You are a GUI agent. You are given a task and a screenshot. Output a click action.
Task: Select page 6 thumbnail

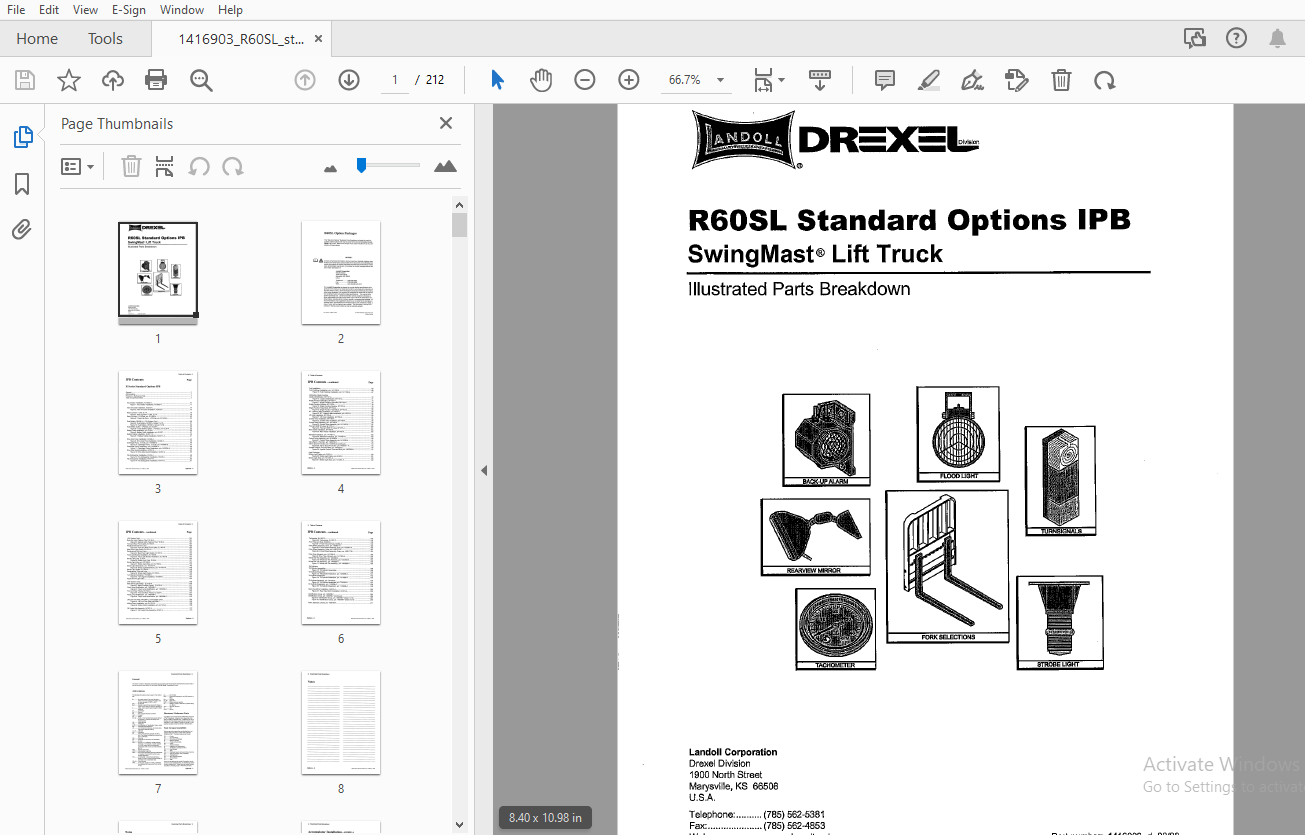click(341, 572)
